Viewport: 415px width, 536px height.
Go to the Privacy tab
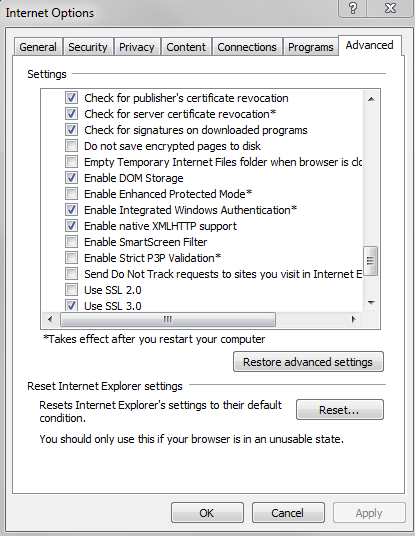pos(137,47)
